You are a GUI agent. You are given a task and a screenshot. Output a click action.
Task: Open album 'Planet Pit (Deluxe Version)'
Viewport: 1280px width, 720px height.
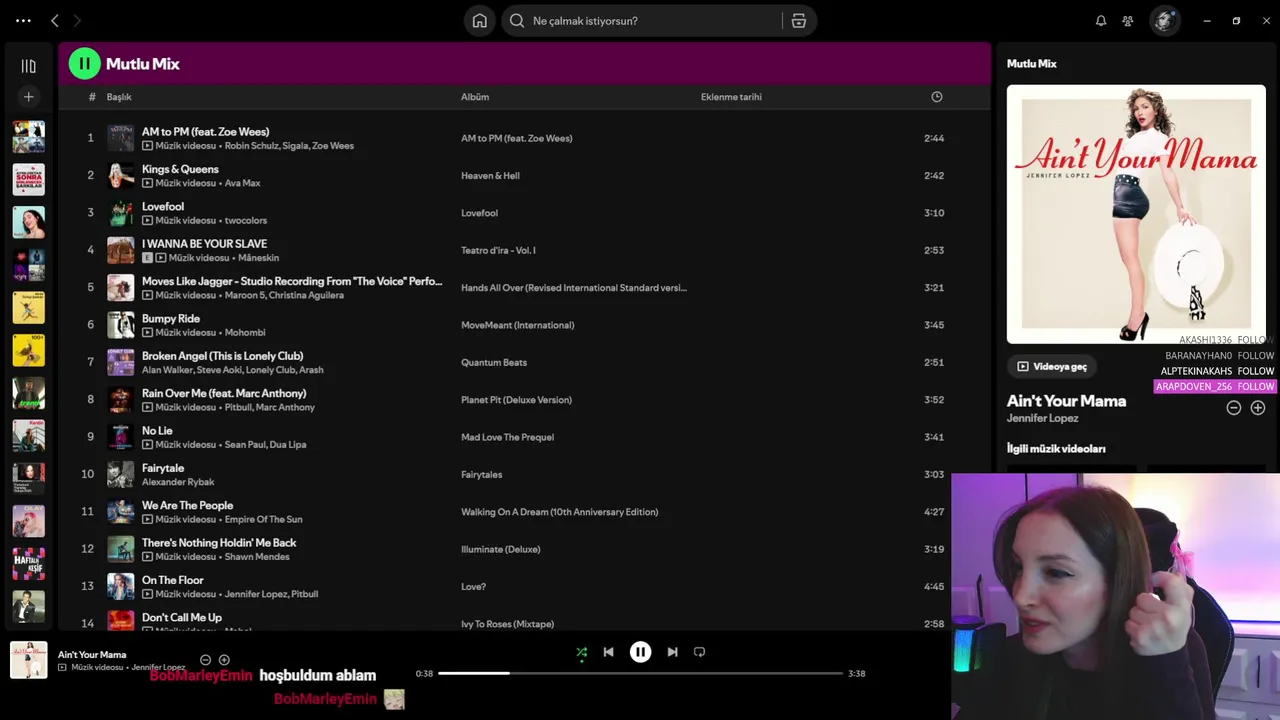(516, 400)
